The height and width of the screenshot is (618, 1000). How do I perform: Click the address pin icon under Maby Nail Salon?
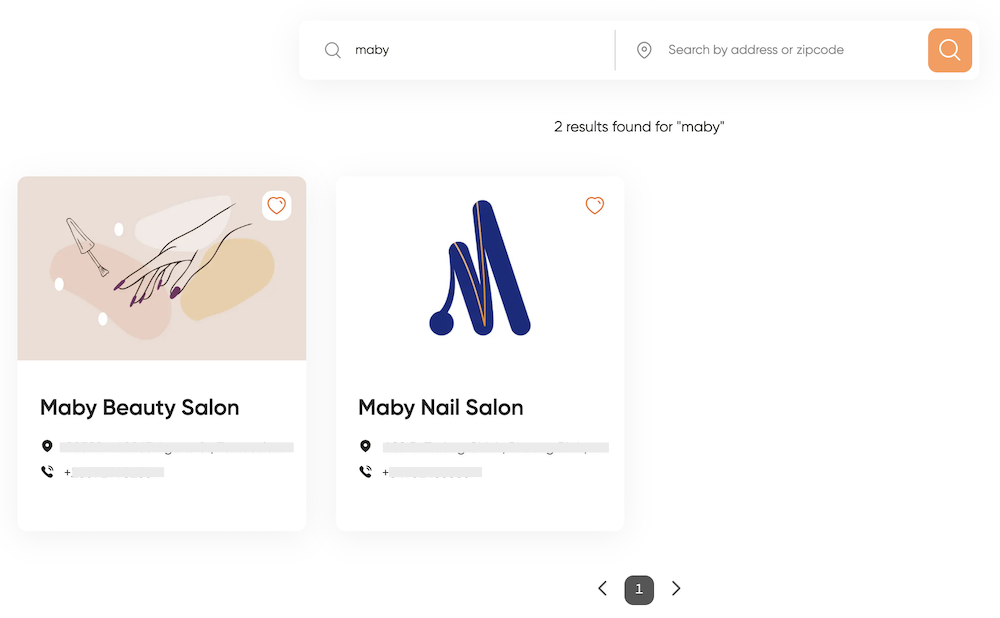[x=365, y=446]
